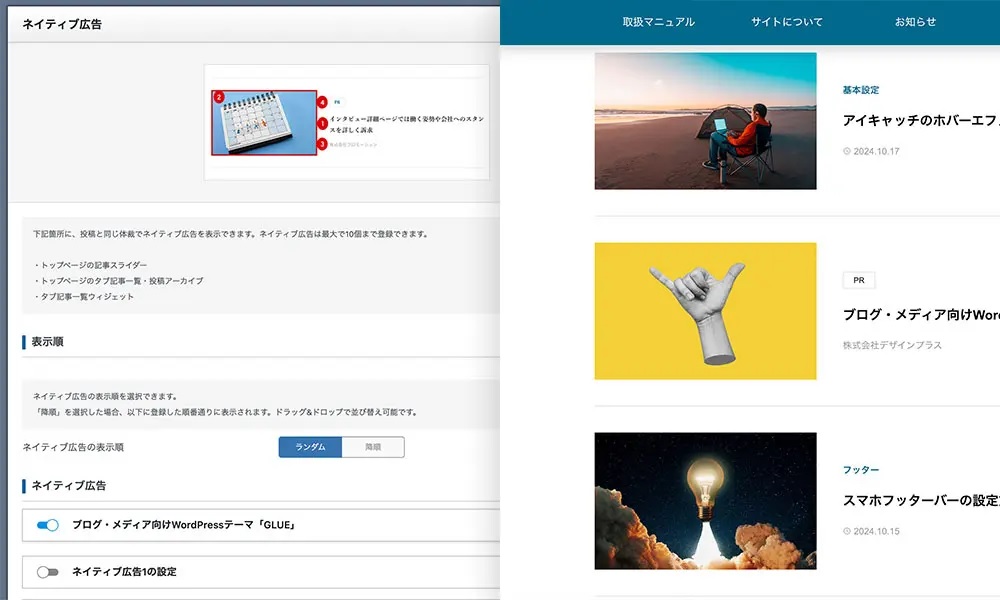This screenshot has width=1000, height=600.
Task: Expand the ネイティブ広告1の設定 panel row
Action: [x=261, y=572]
